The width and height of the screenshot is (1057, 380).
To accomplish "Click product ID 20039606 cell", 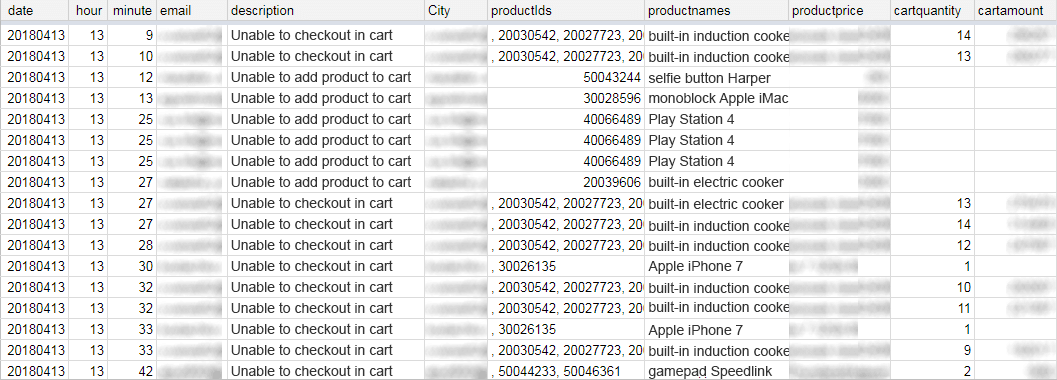I will point(566,182).
